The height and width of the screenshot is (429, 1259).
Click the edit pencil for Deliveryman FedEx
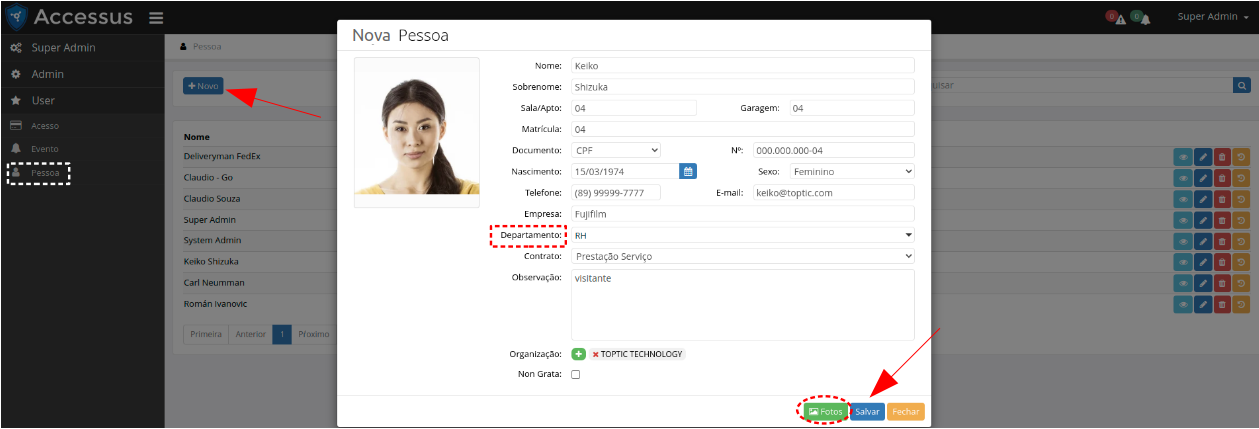(x=1204, y=156)
